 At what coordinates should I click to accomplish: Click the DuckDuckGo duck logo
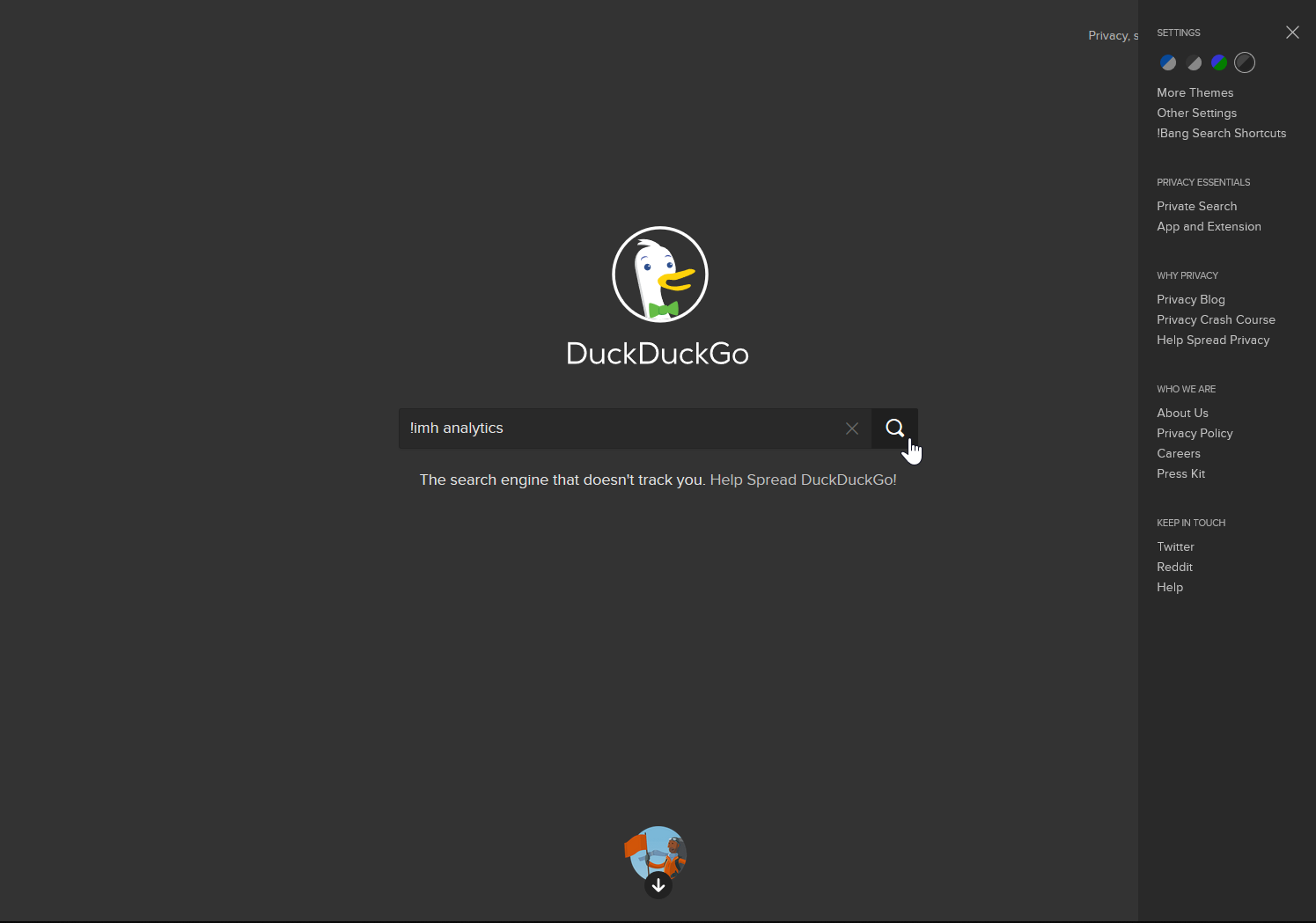click(x=660, y=275)
